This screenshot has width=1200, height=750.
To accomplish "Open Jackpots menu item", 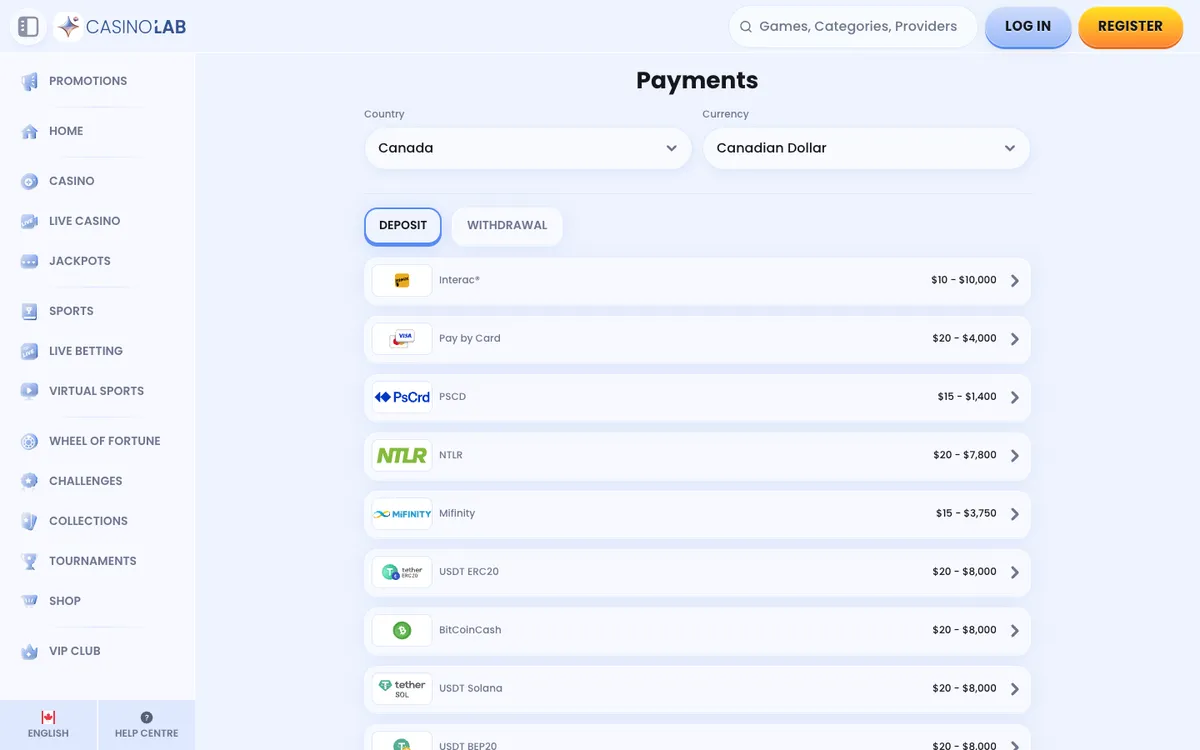I will (80, 261).
